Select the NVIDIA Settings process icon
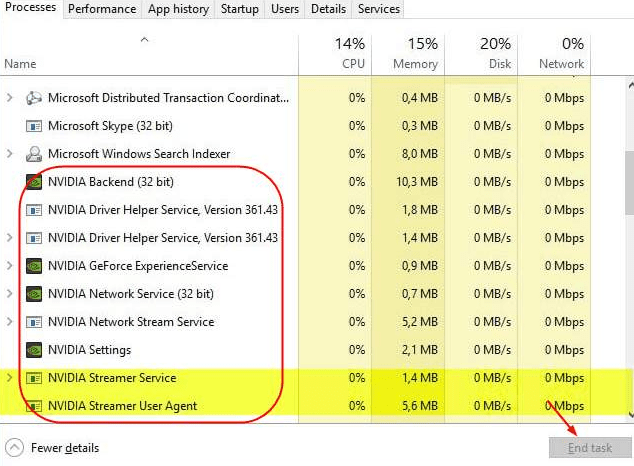The height and width of the screenshot is (466, 634). coord(34,350)
